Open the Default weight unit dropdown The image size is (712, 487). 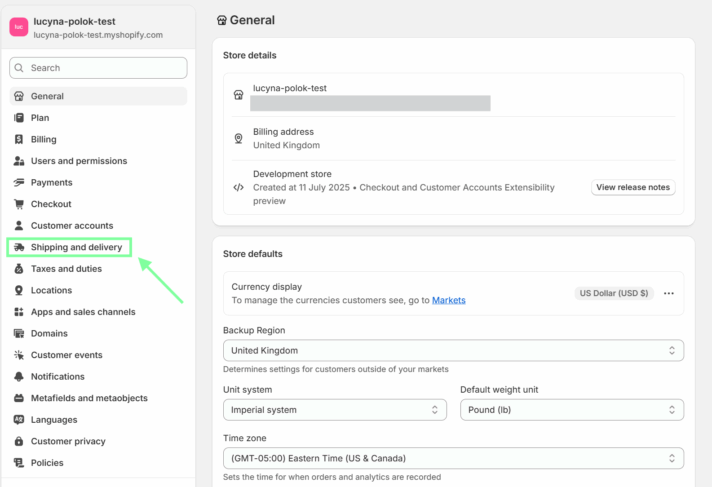571,409
